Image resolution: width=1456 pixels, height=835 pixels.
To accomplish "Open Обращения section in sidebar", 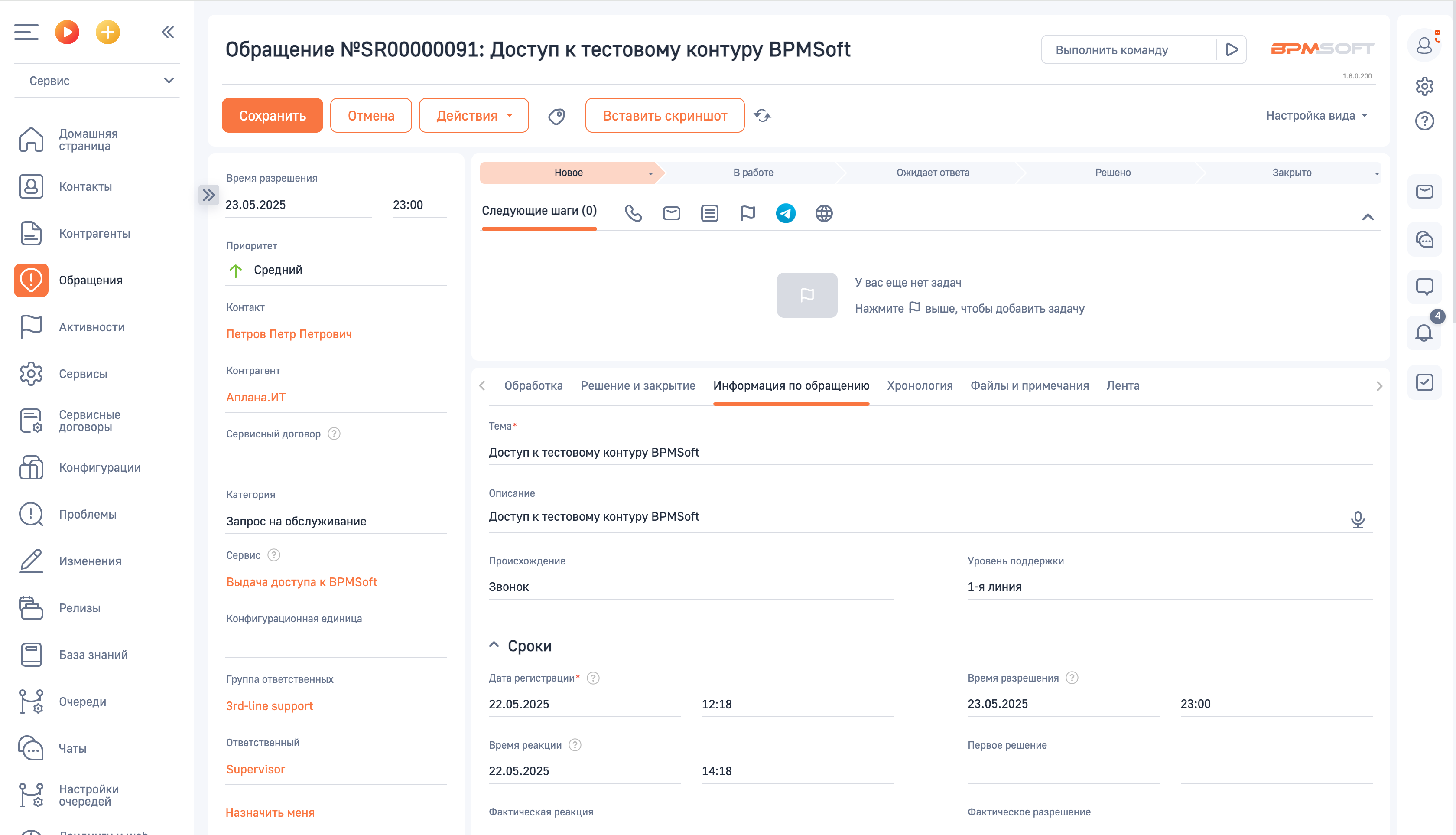I will pos(91,281).
